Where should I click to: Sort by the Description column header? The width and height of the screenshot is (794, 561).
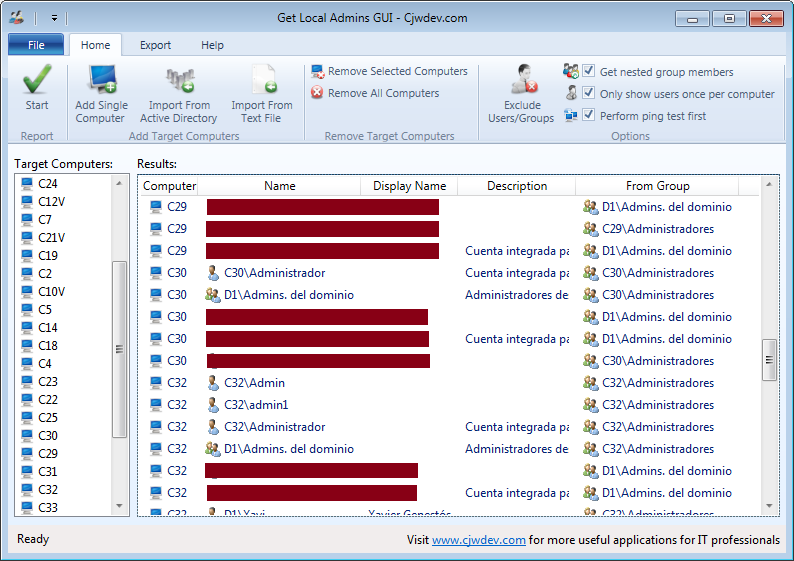click(x=517, y=186)
